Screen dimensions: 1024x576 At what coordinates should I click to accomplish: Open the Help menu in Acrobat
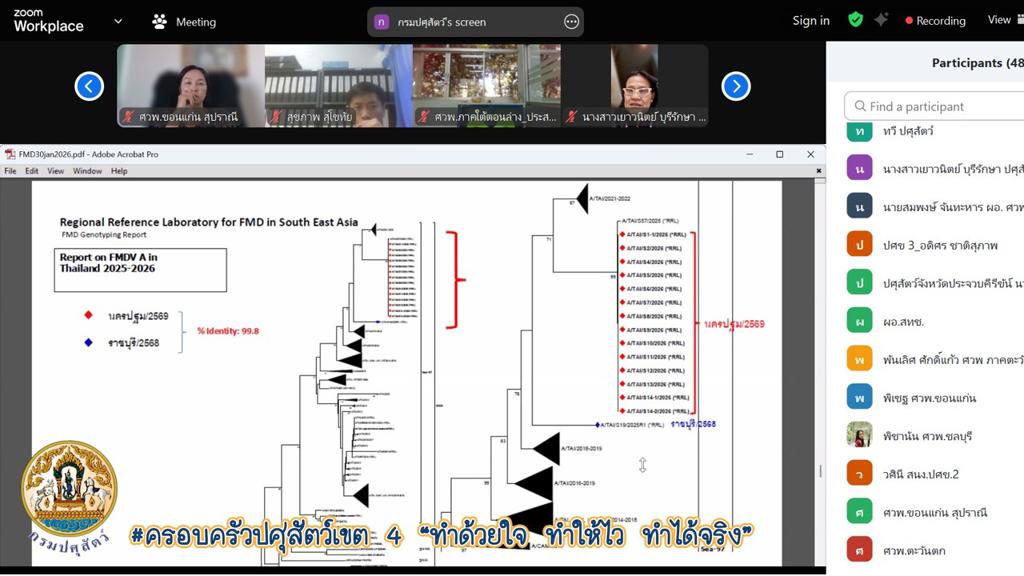pyautogui.click(x=119, y=171)
